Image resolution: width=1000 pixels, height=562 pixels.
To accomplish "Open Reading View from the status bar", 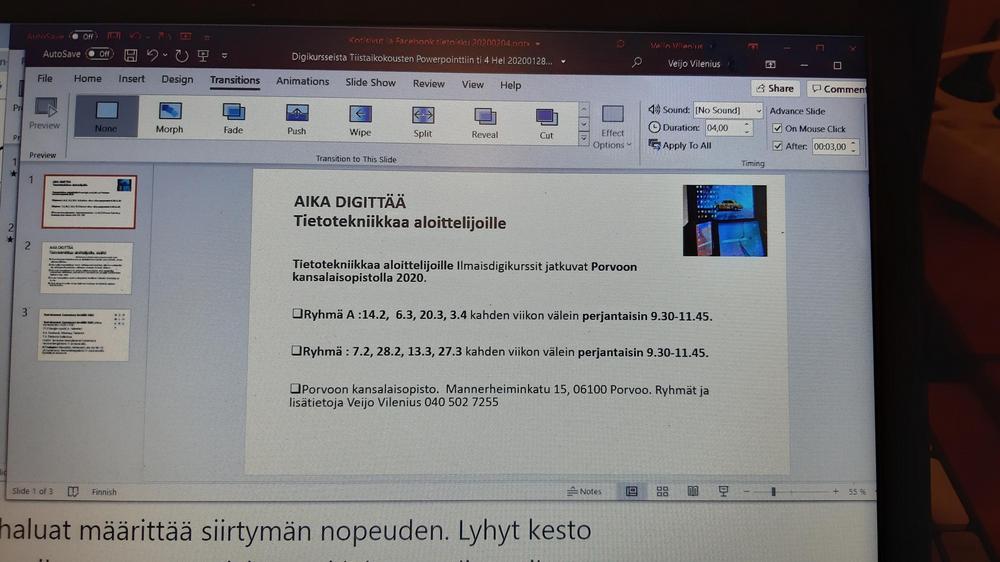I will click(693, 491).
